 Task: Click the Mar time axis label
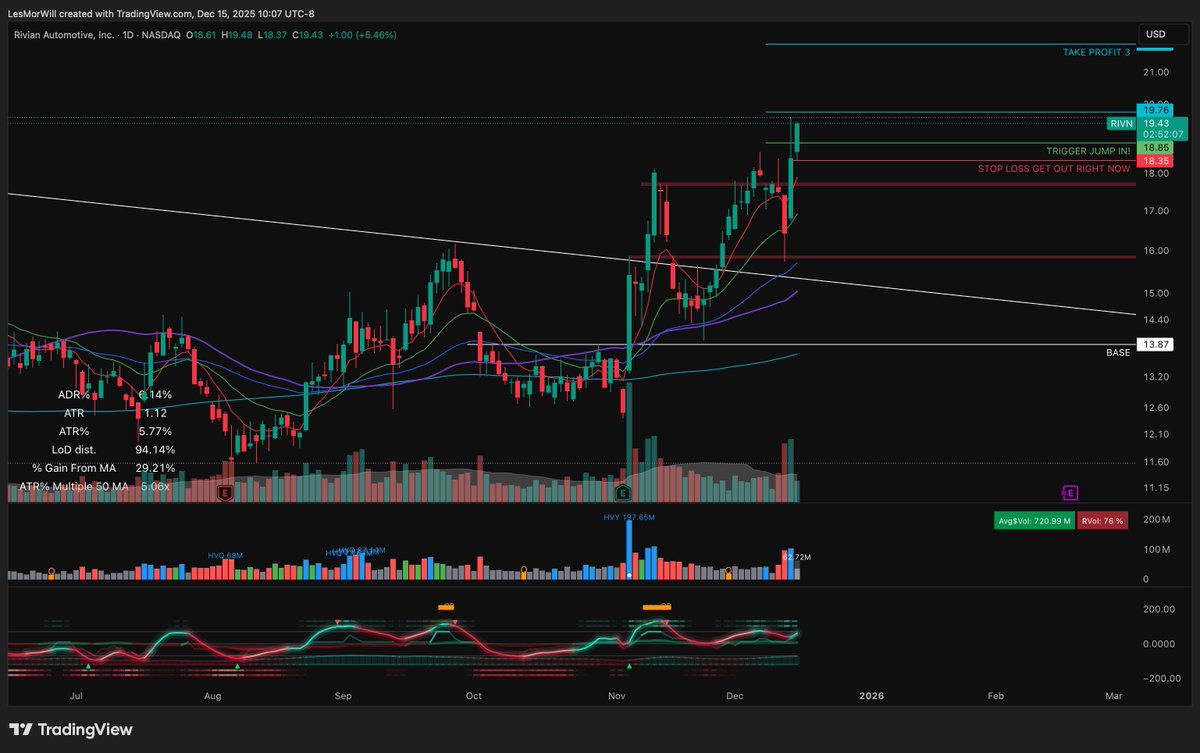click(1114, 695)
